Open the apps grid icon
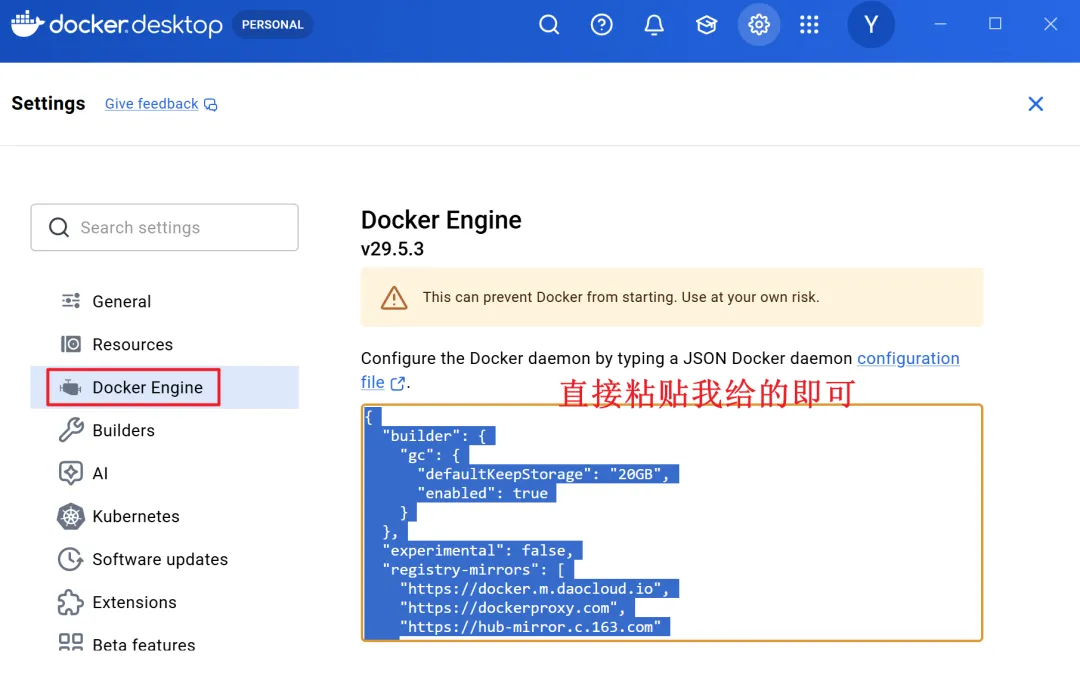 point(809,25)
